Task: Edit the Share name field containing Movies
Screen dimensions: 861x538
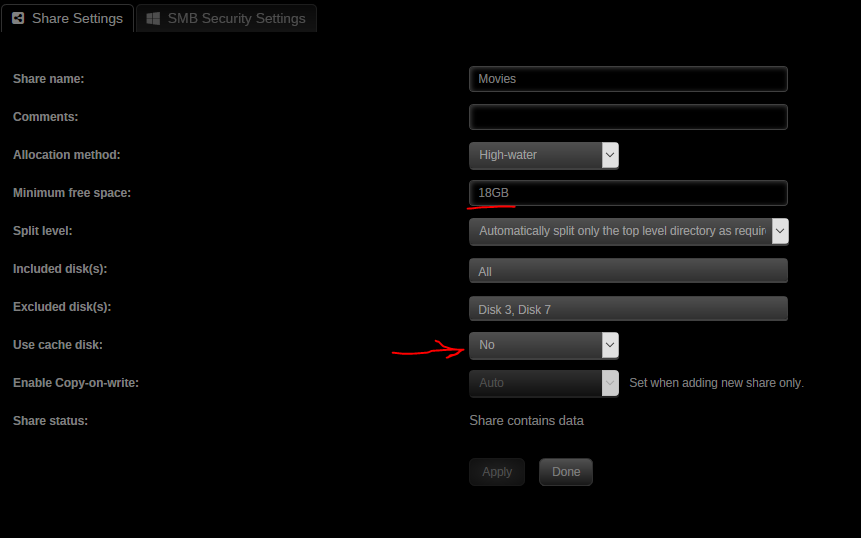Action: pyautogui.click(x=628, y=79)
